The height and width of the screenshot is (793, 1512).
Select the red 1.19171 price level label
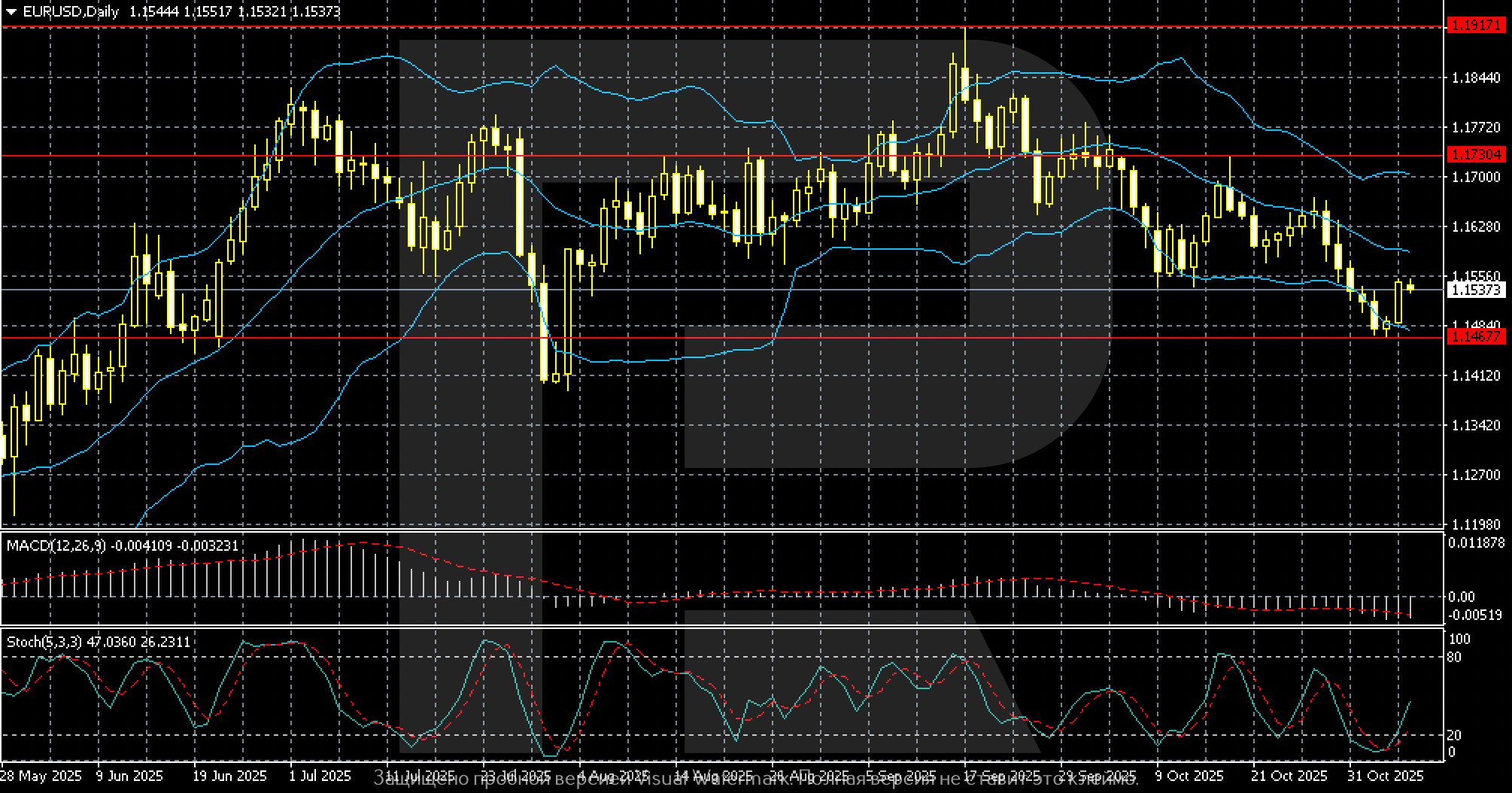pyautogui.click(x=1474, y=26)
